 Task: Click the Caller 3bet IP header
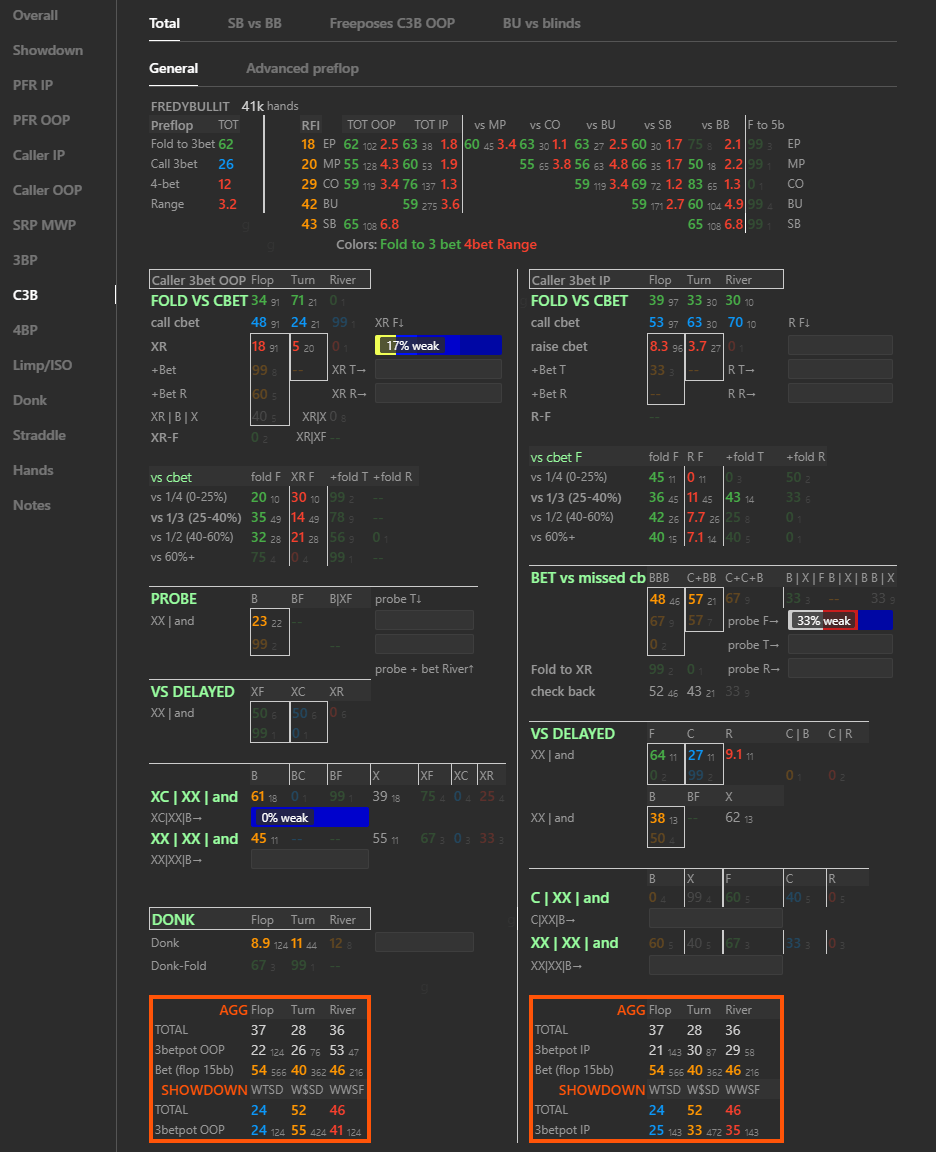tap(571, 280)
